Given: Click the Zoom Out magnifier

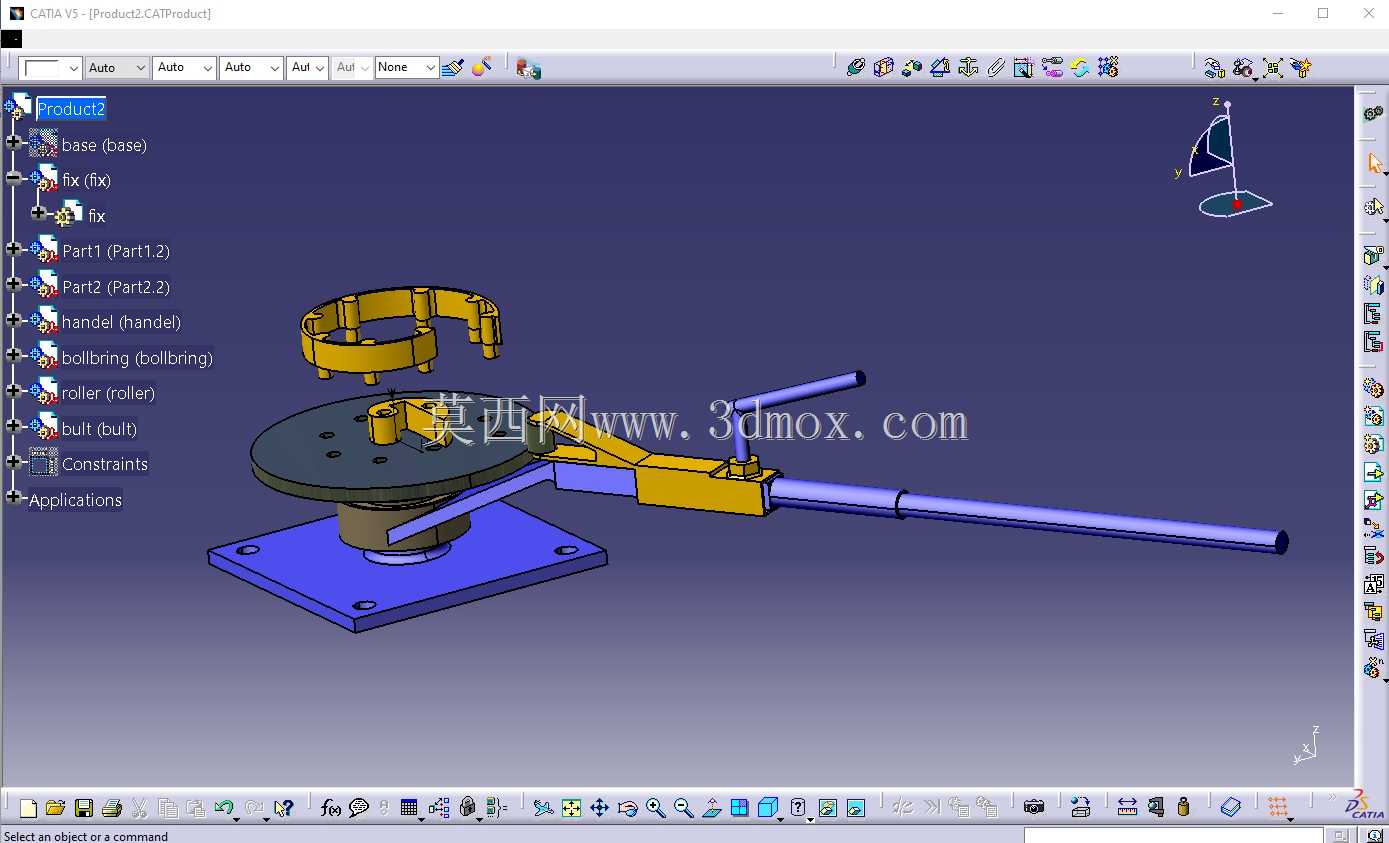Looking at the screenshot, I should 684,808.
